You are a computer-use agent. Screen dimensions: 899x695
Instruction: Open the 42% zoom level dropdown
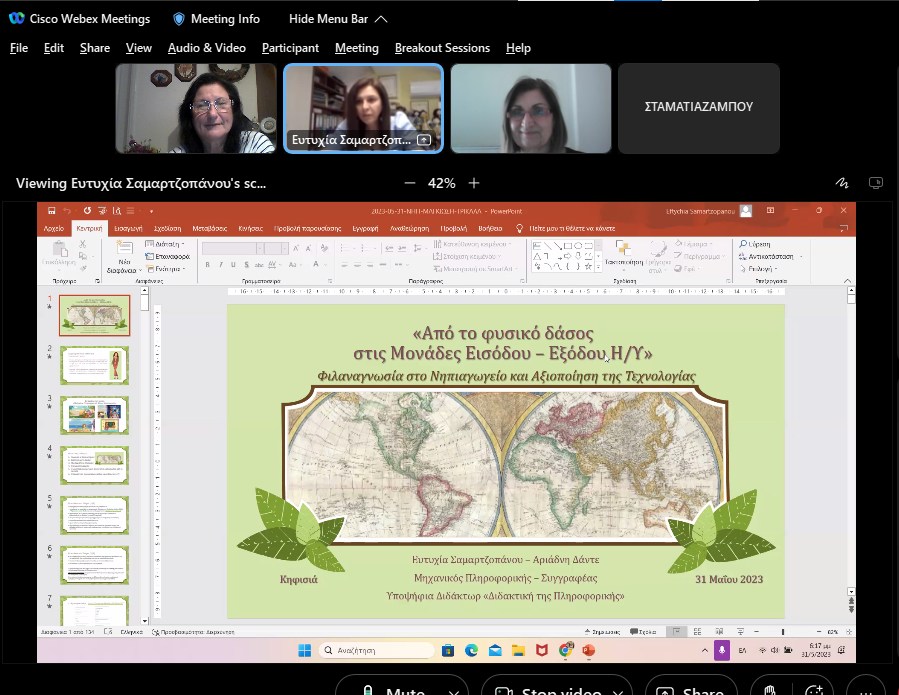coord(441,183)
